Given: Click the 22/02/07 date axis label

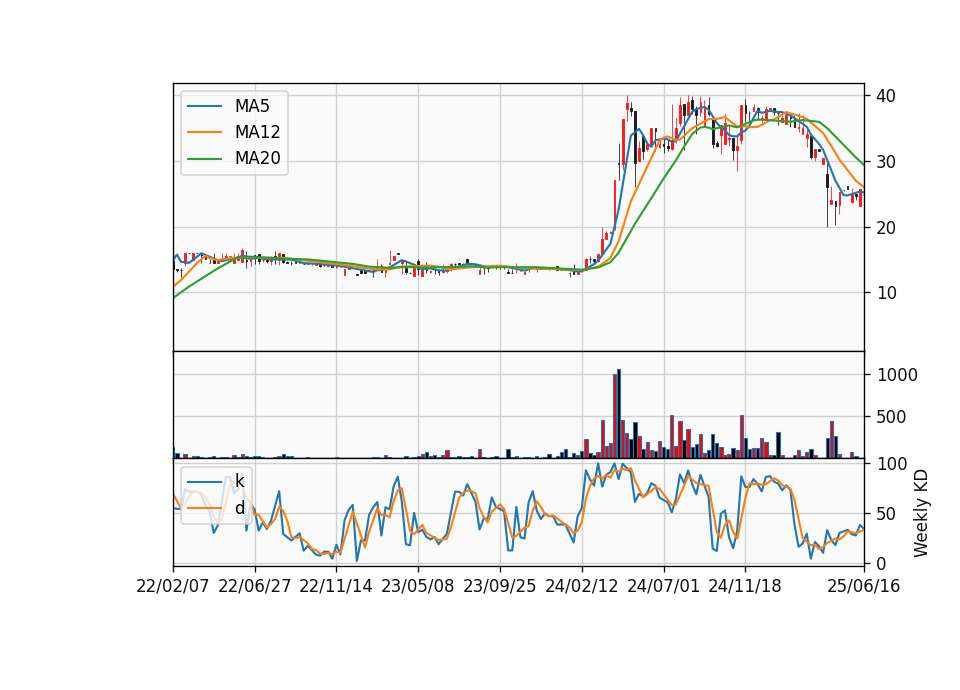Looking at the screenshot, I should click(173, 586).
